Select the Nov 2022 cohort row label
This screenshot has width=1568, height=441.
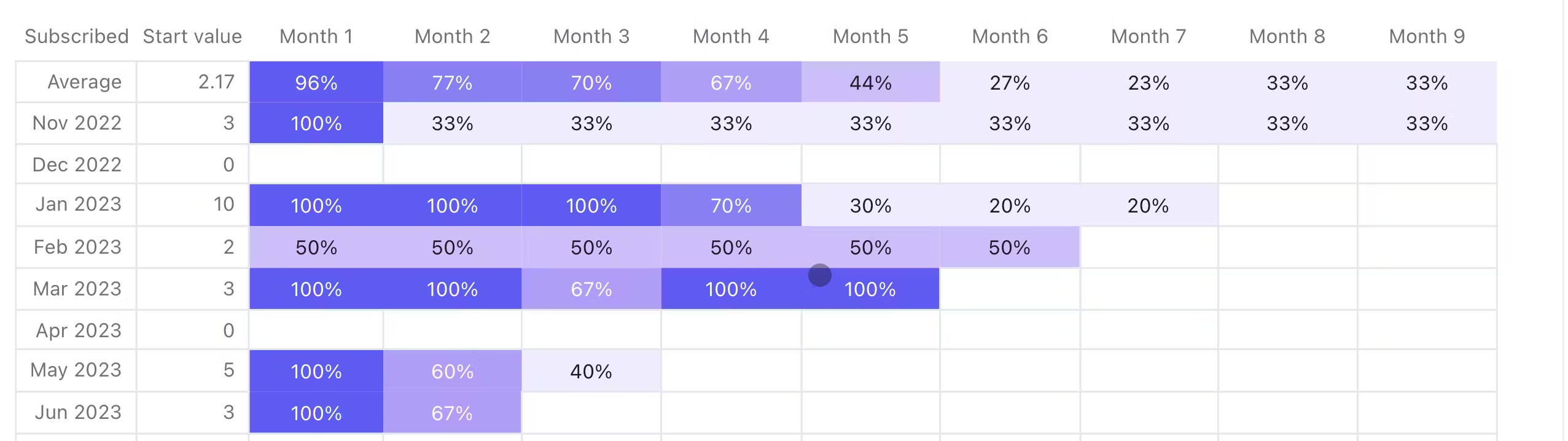tap(77, 123)
